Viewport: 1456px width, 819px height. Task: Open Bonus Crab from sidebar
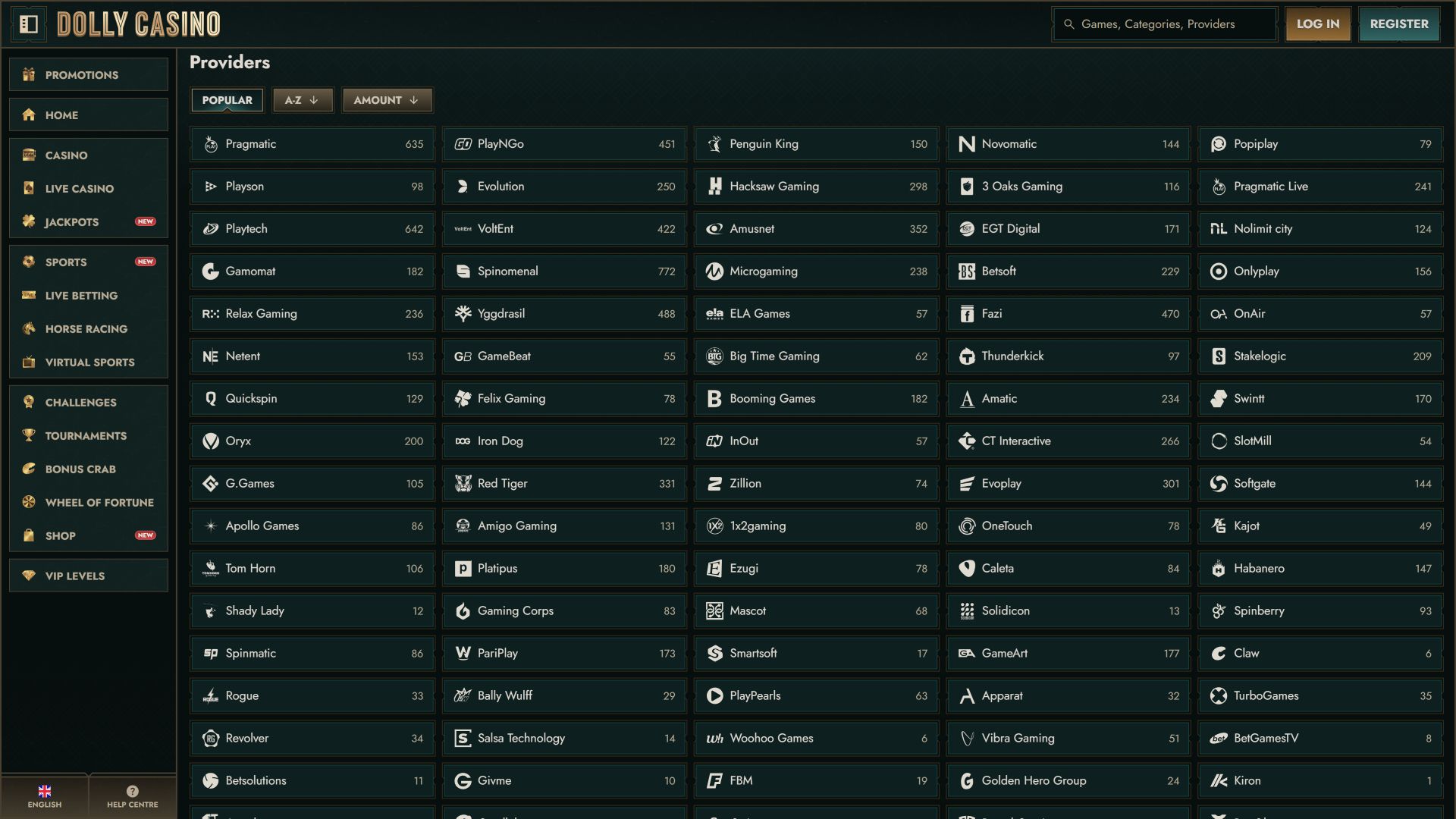point(89,469)
